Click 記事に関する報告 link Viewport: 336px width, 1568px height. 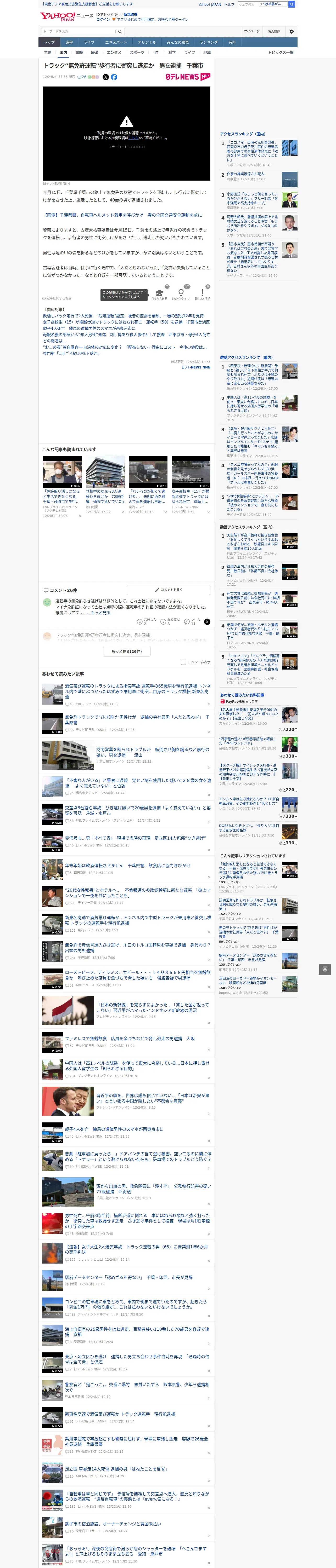[x=57, y=298]
